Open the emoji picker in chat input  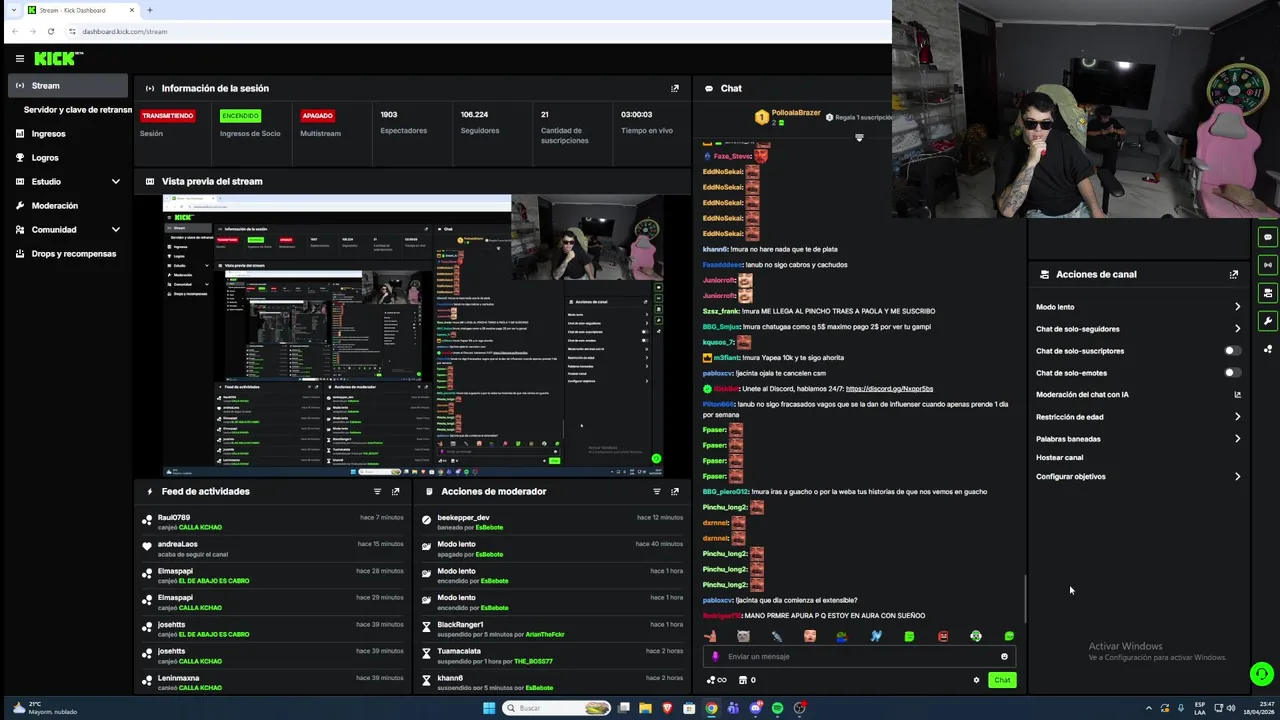click(1004, 657)
